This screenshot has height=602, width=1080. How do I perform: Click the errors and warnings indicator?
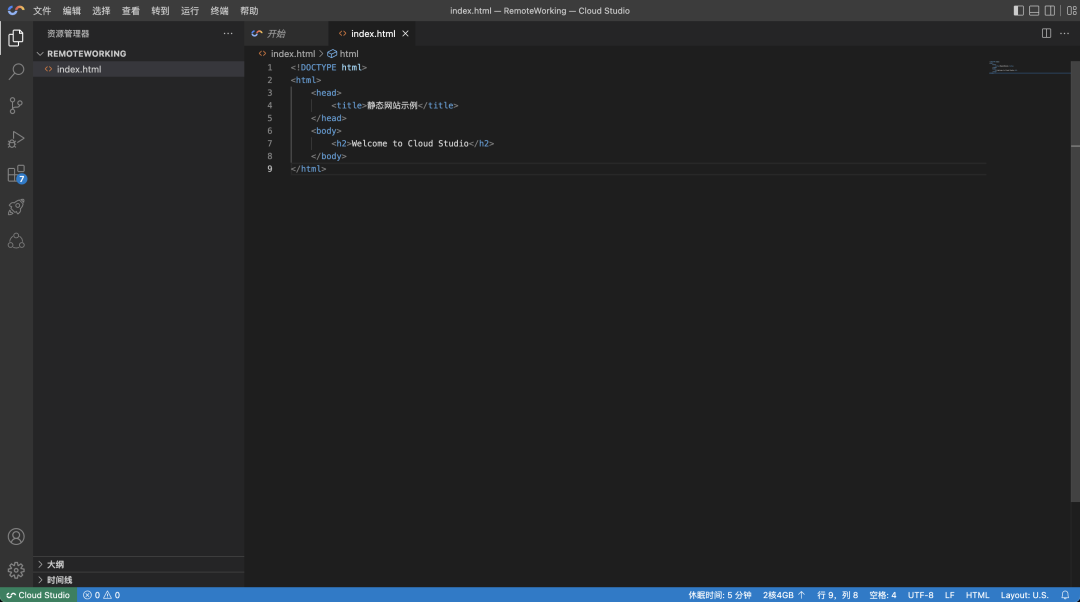101,595
